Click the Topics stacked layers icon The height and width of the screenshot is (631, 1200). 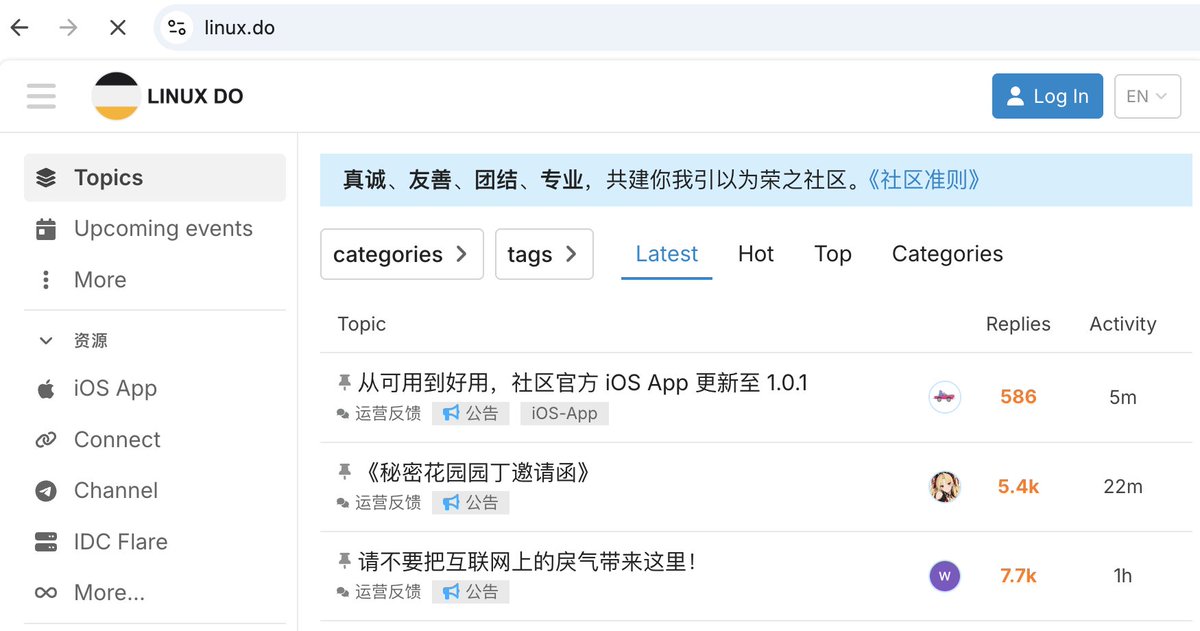[x=46, y=178]
